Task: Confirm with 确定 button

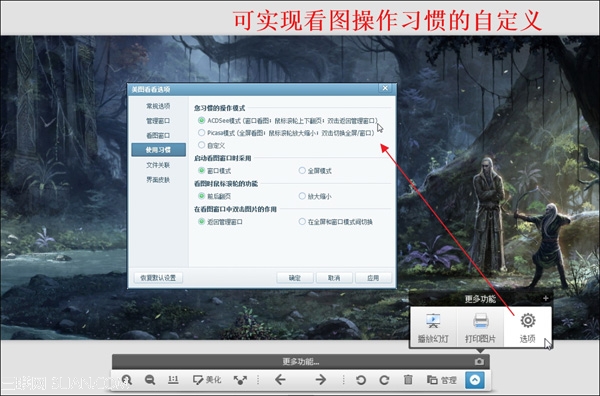Action: coord(295,278)
